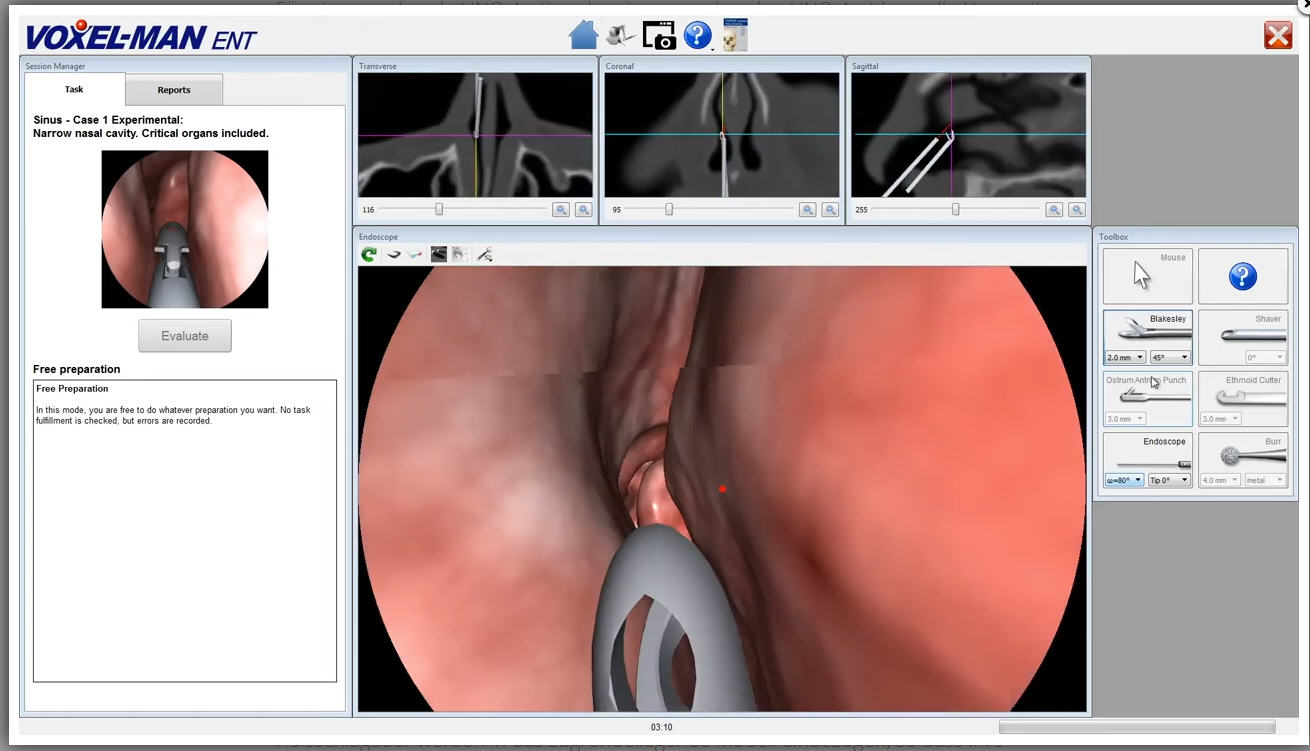Click the 03:10 timer text

click(661, 727)
